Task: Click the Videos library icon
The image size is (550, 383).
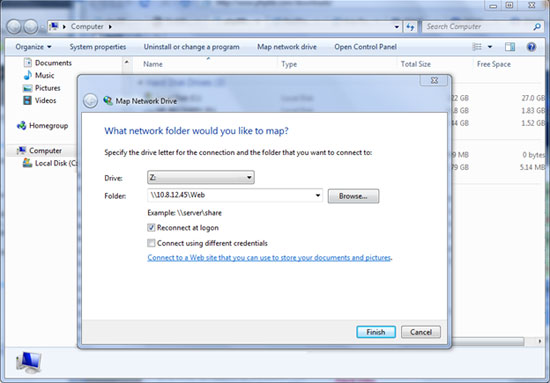Action: click(x=27, y=100)
